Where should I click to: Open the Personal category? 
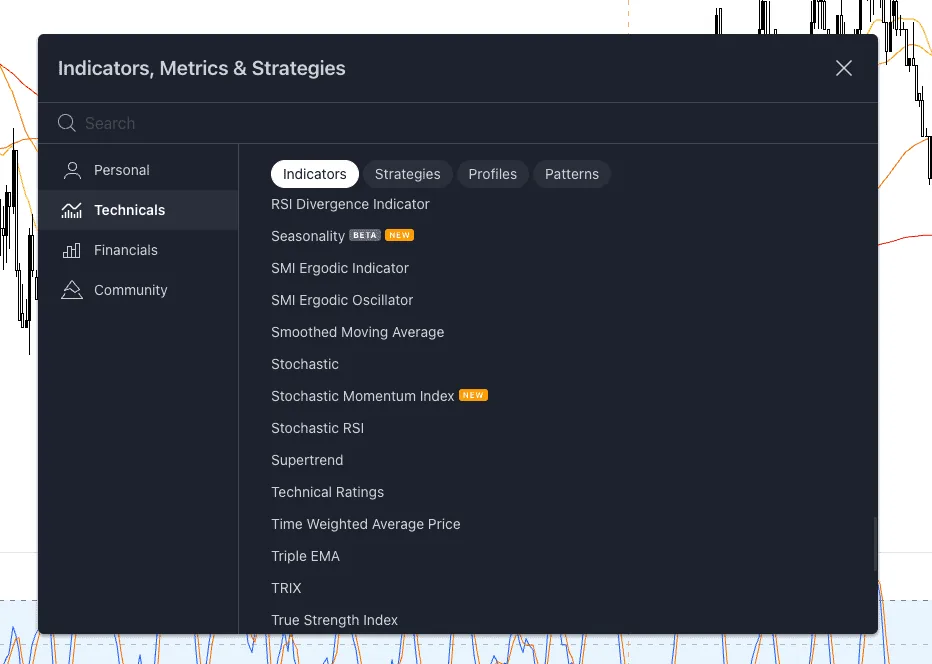[x=138, y=171]
